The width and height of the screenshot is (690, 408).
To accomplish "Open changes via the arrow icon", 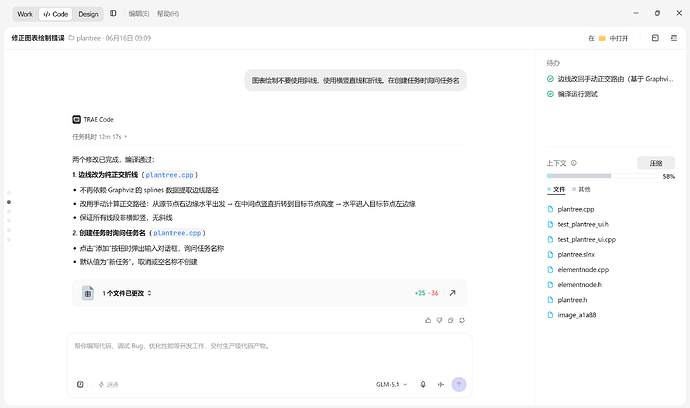I will 452,293.
